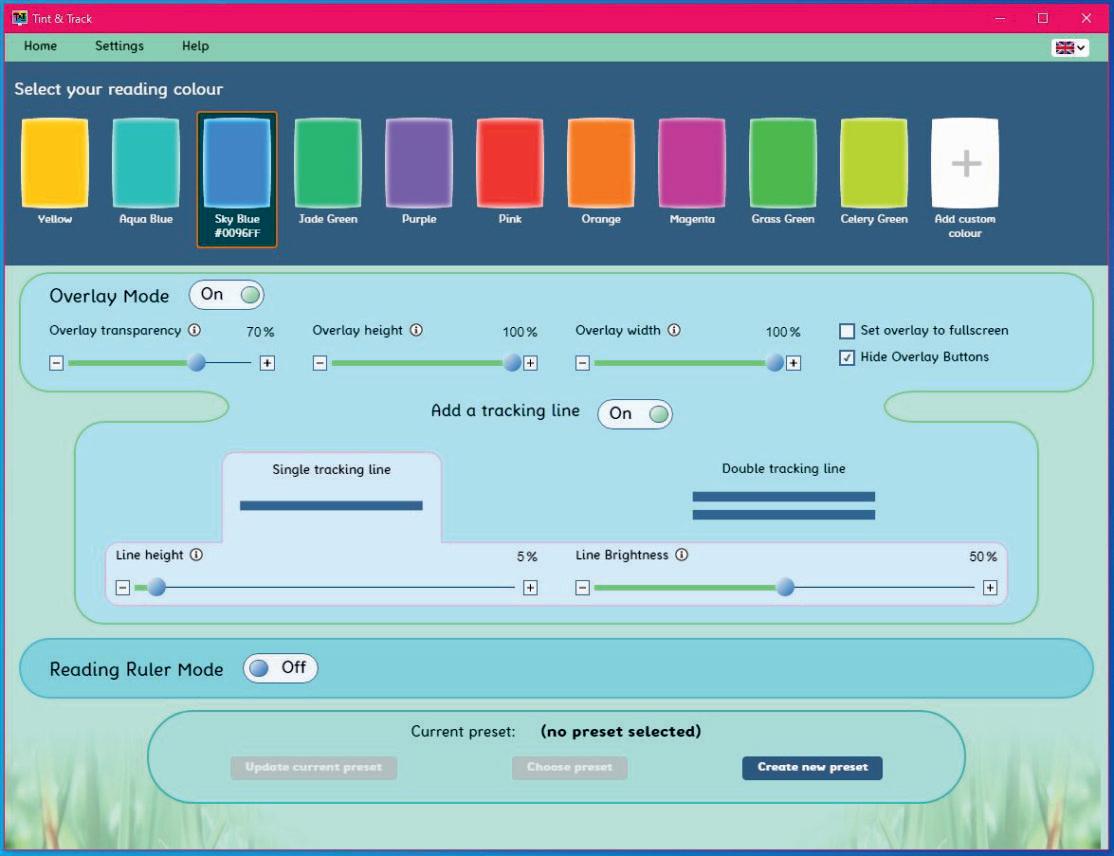Increase overlay height with plus button
1114x856 pixels.
(530, 363)
